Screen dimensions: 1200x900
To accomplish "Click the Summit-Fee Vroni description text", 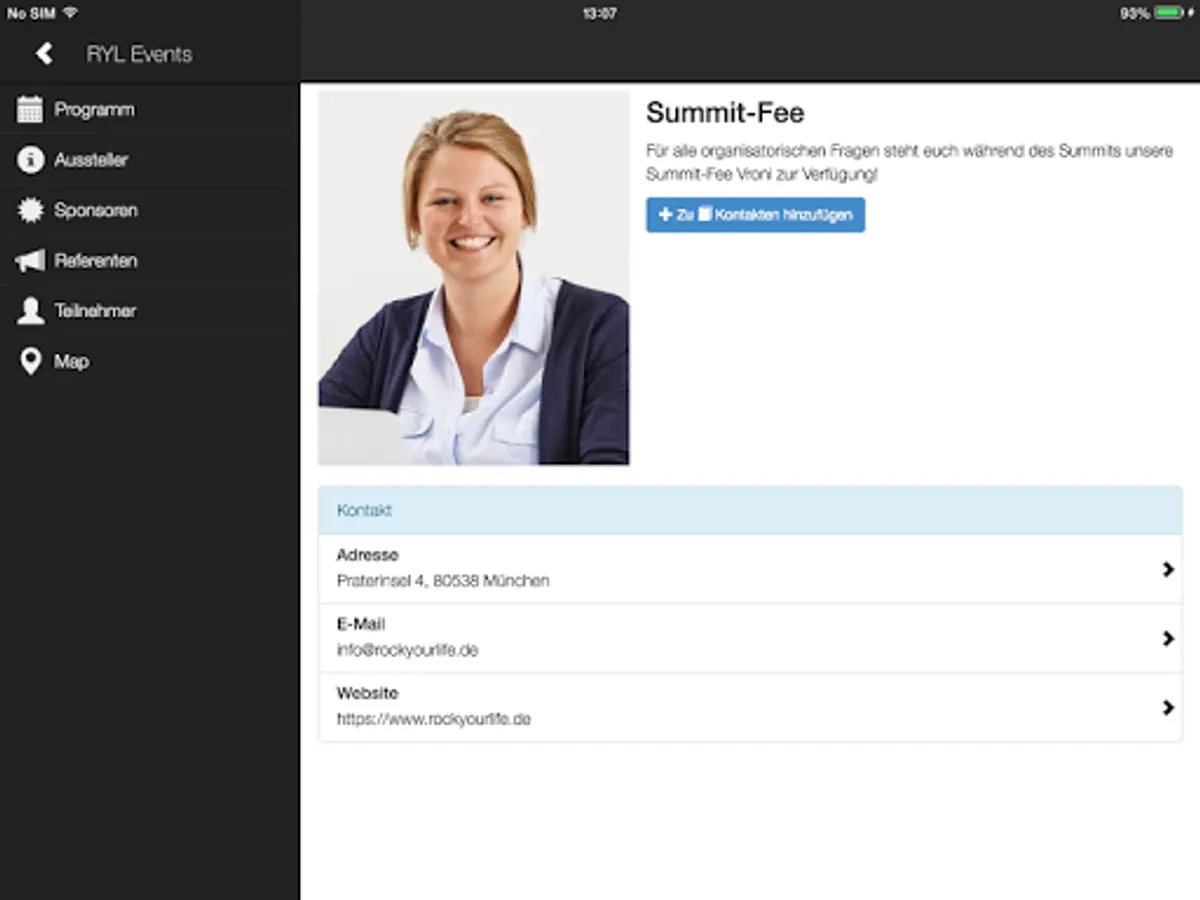I will pos(909,163).
